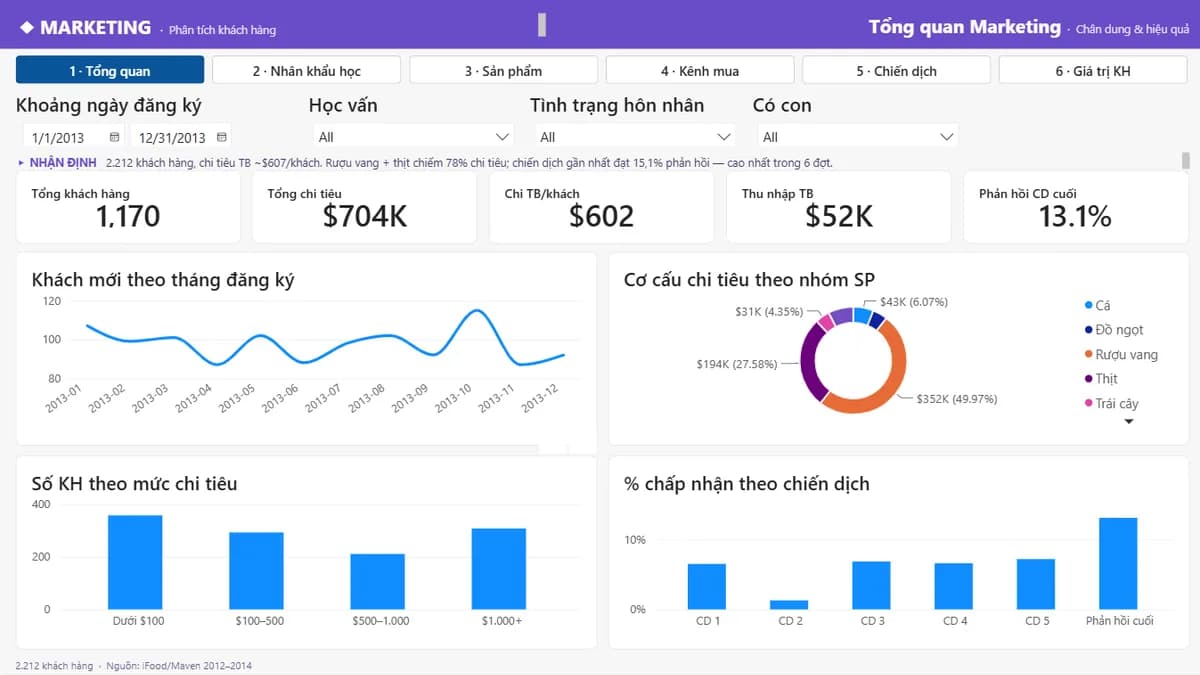Open the 3 · Sản phẩm tab

click(x=503, y=70)
